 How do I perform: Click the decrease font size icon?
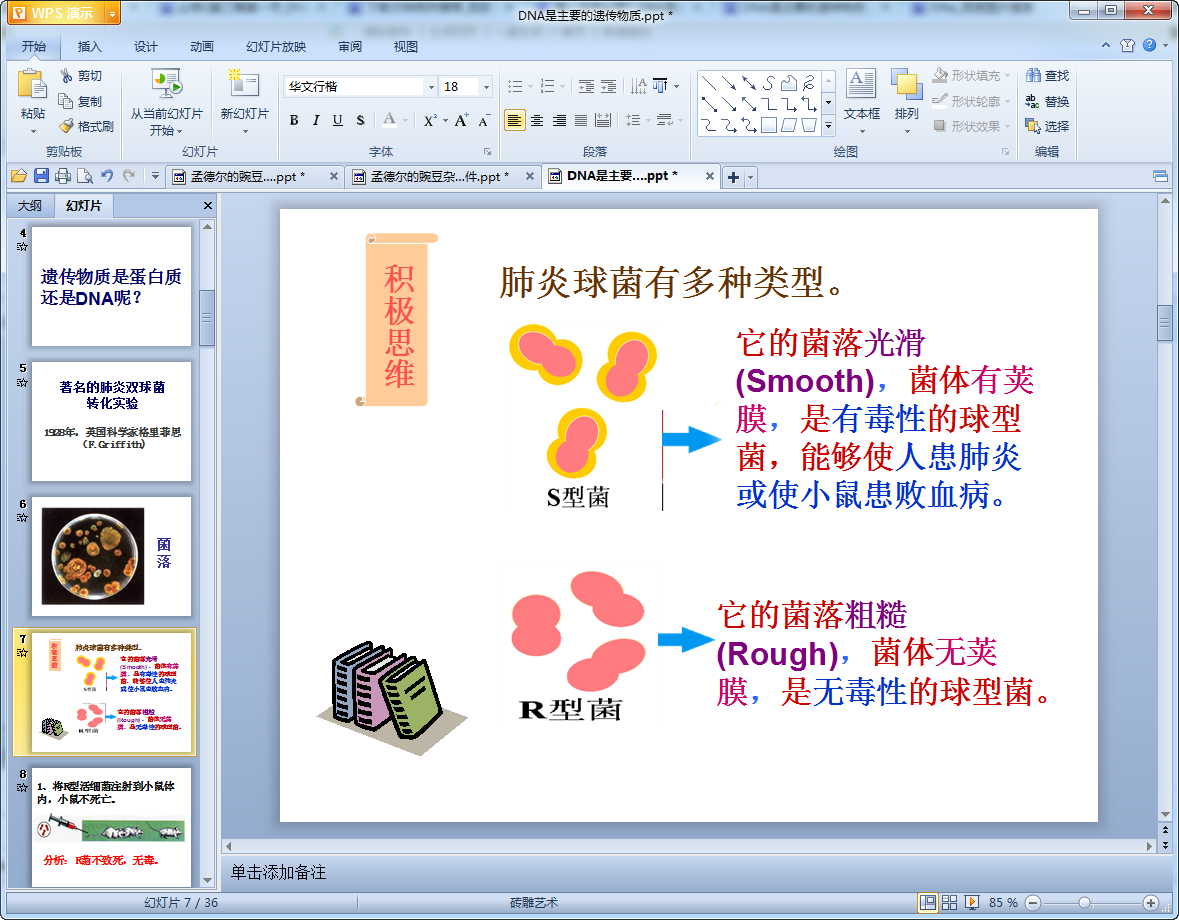[x=483, y=120]
